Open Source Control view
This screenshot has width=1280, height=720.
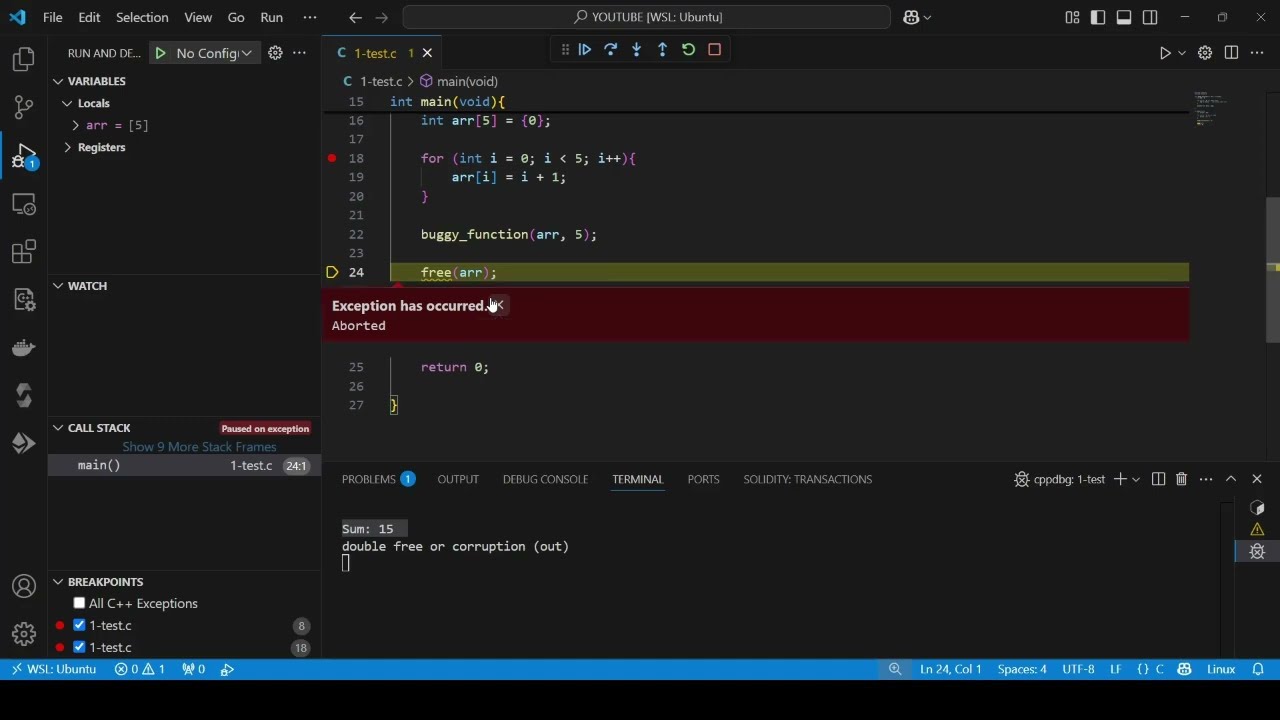point(24,107)
